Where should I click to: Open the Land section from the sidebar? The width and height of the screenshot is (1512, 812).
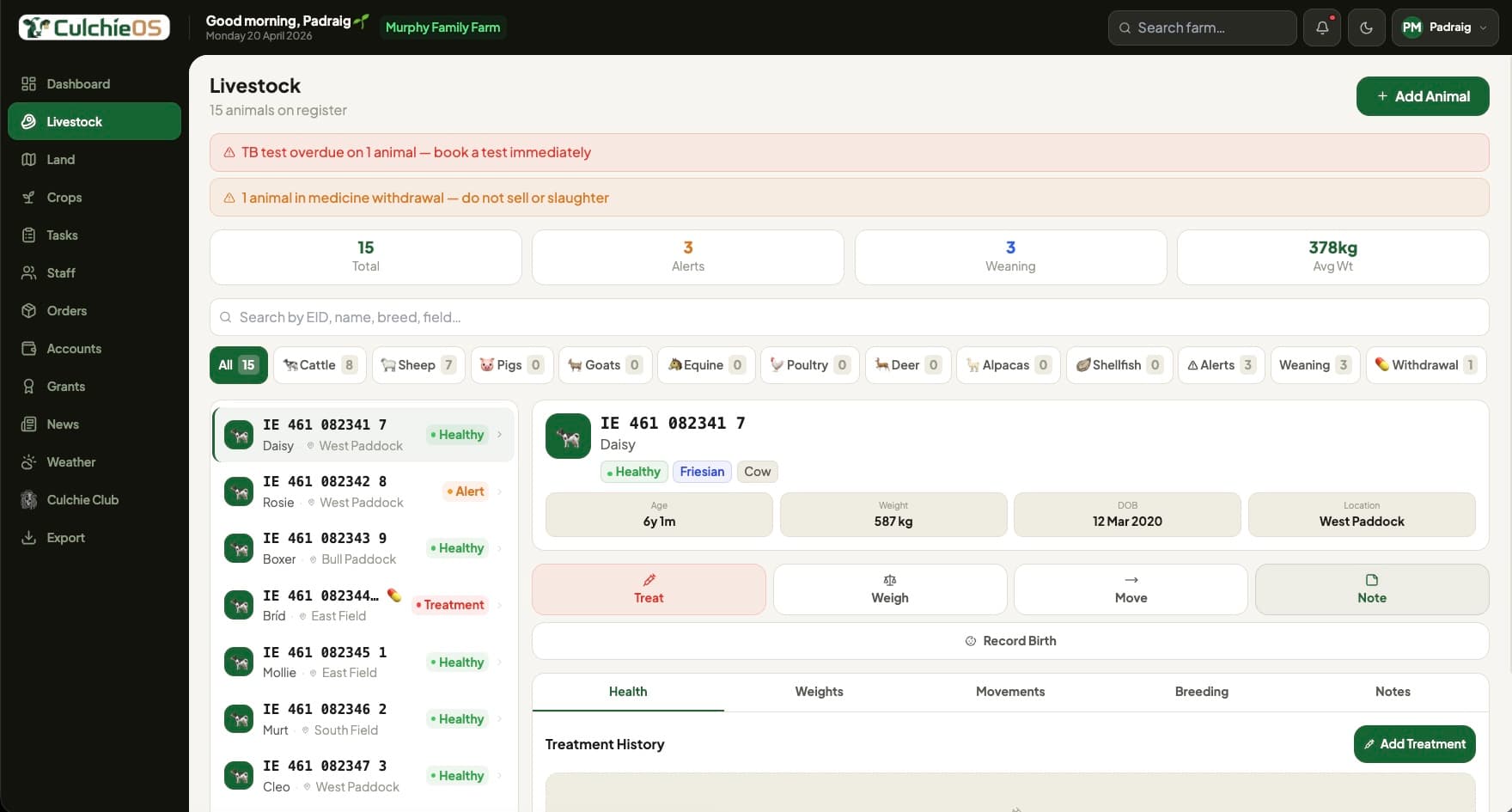pyautogui.click(x=62, y=159)
